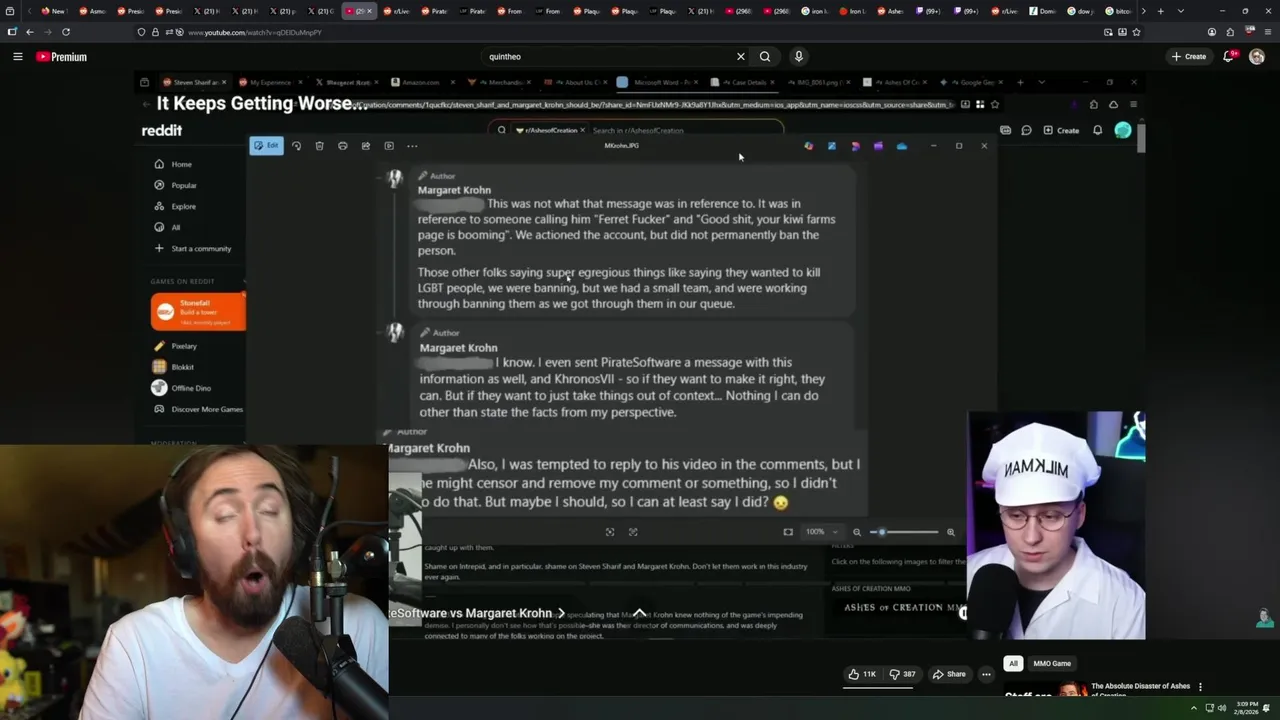Screen dimensions: 1280x720
Task: Open more actions beside Share
Action: (986, 674)
